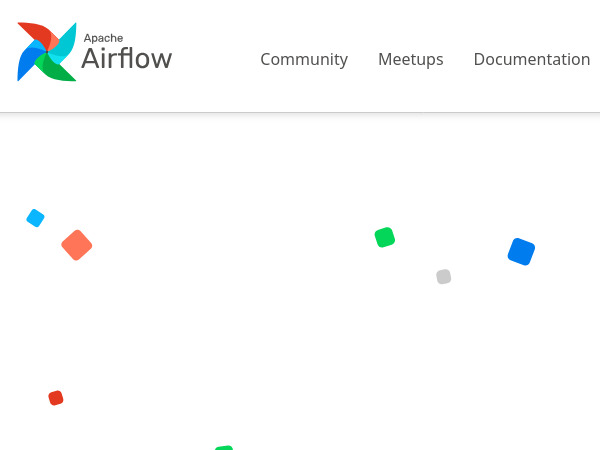This screenshot has height=450, width=600.
Task: Click the coral orange diamond shape
Action: click(77, 245)
